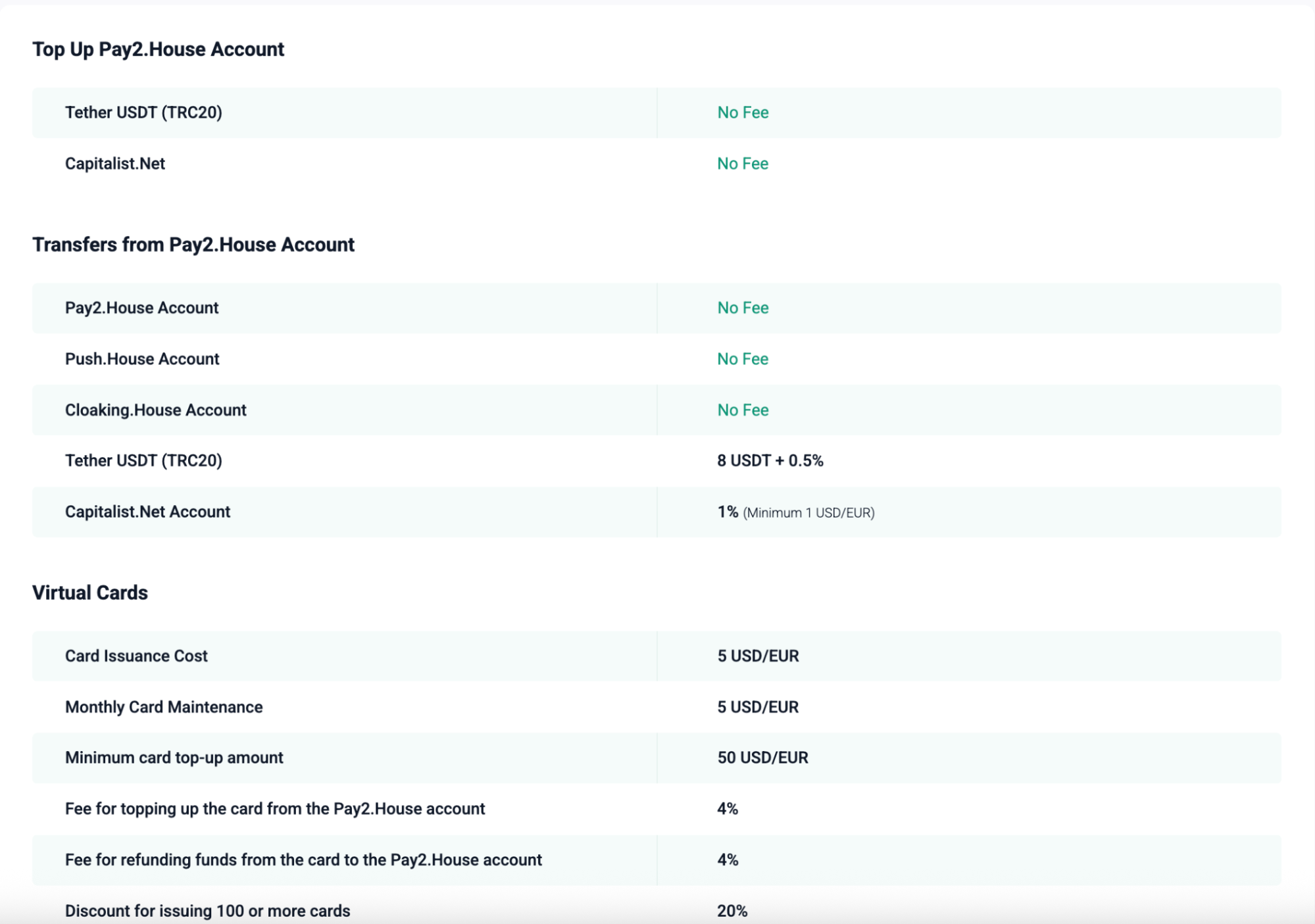
Task: Click "No Fee" in the Push.House Account row
Action: click(x=743, y=359)
